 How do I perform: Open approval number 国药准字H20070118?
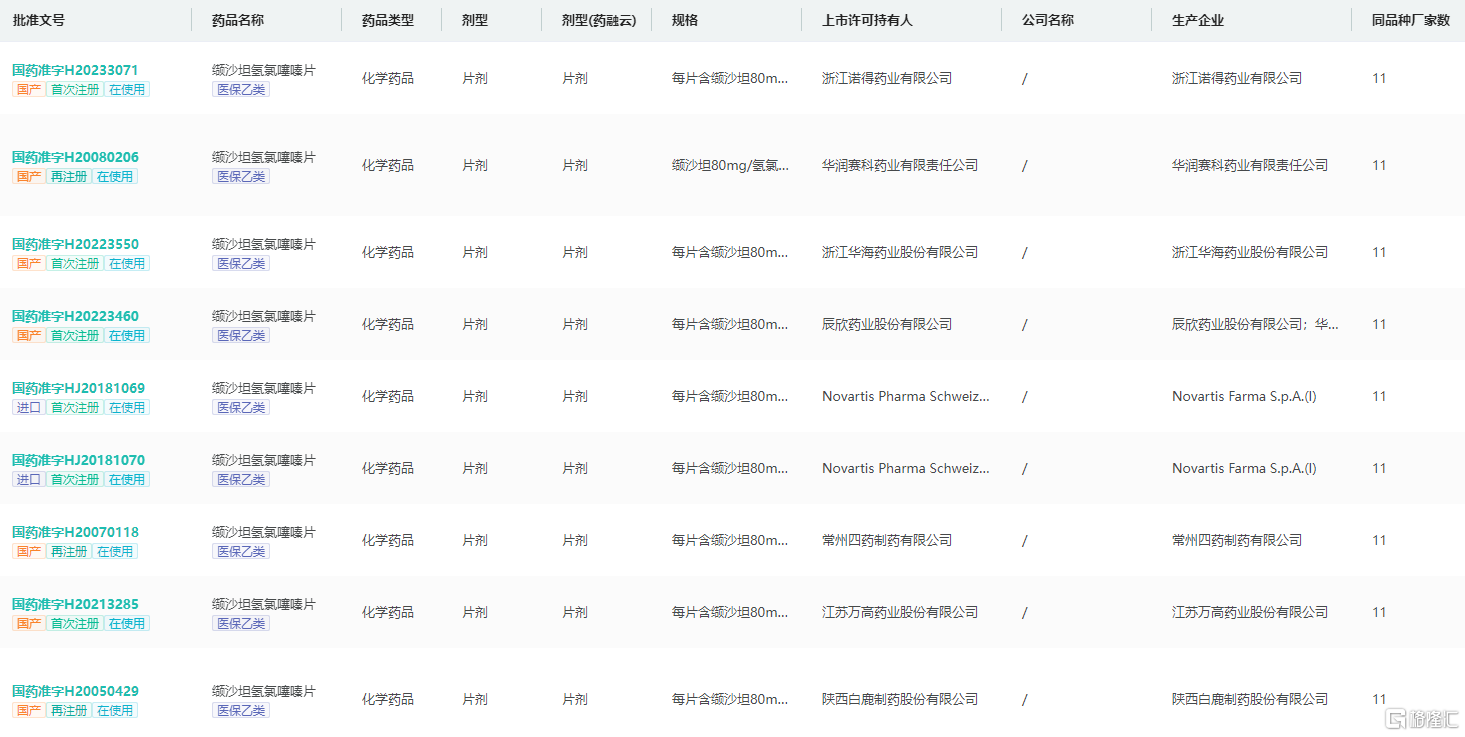point(75,532)
